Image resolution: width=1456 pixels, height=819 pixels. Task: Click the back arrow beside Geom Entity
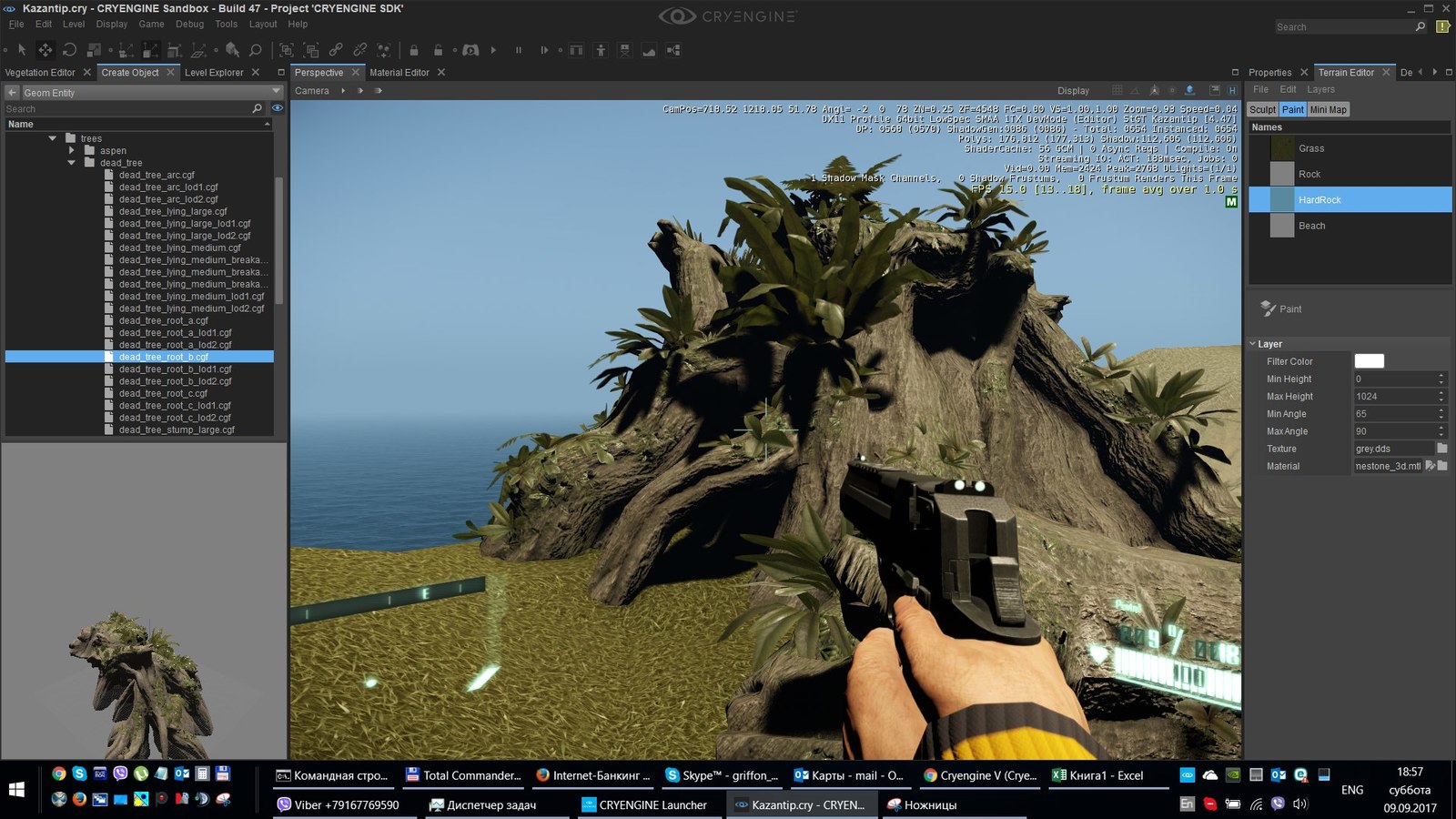[x=13, y=92]
